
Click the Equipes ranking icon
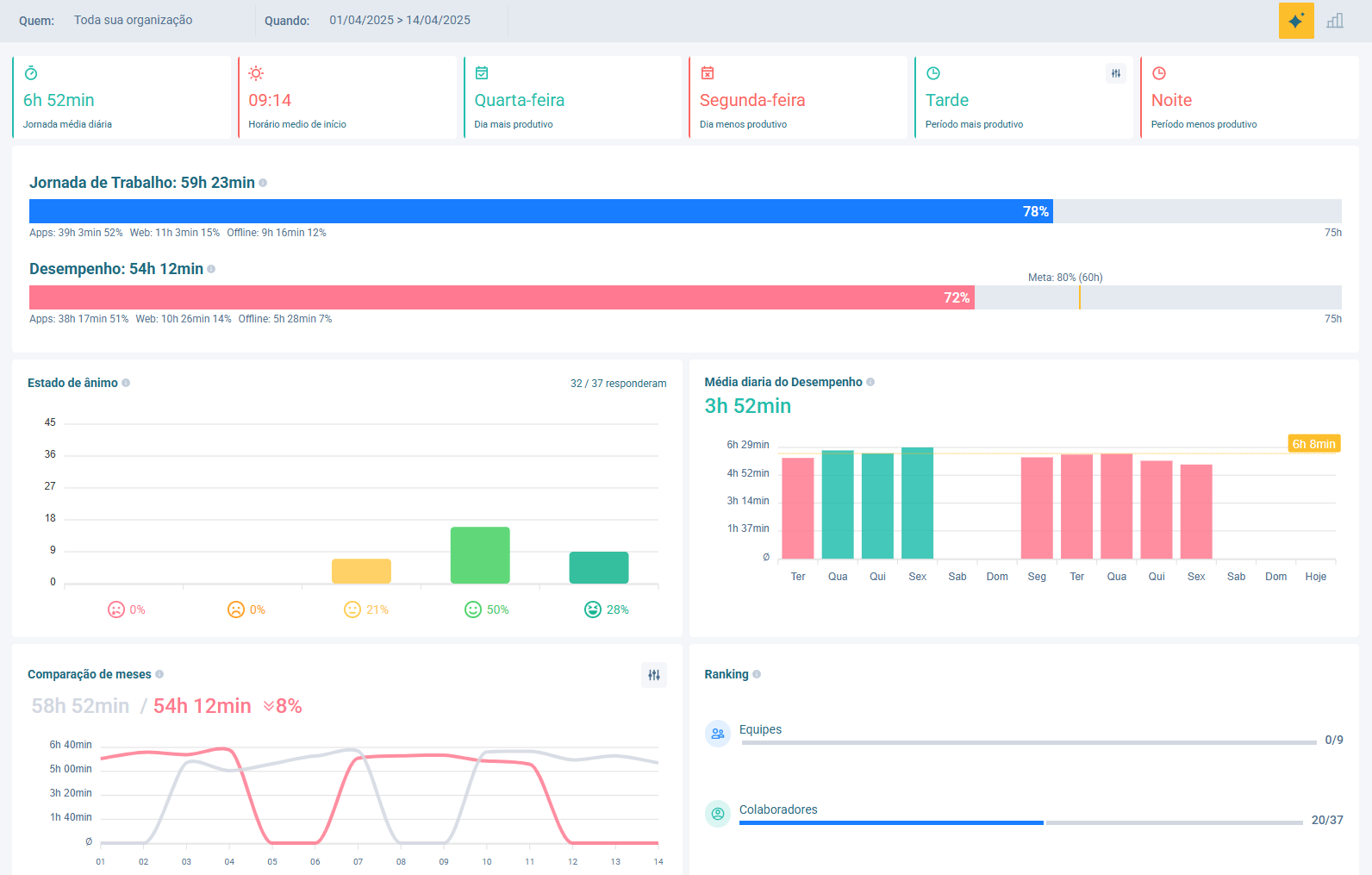[x=718, y=734]
